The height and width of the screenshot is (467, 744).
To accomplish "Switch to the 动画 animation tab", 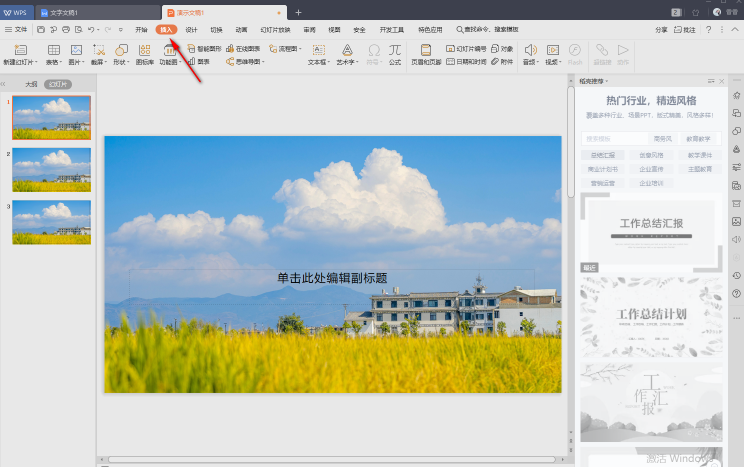I will click(241, 30).
